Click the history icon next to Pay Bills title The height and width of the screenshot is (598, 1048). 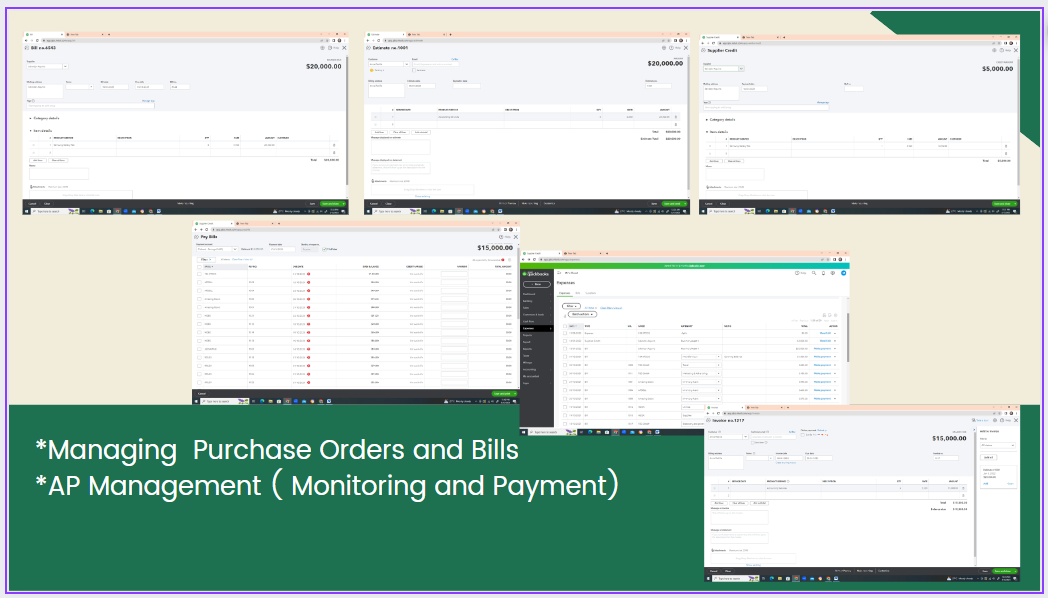pos(196,237)
